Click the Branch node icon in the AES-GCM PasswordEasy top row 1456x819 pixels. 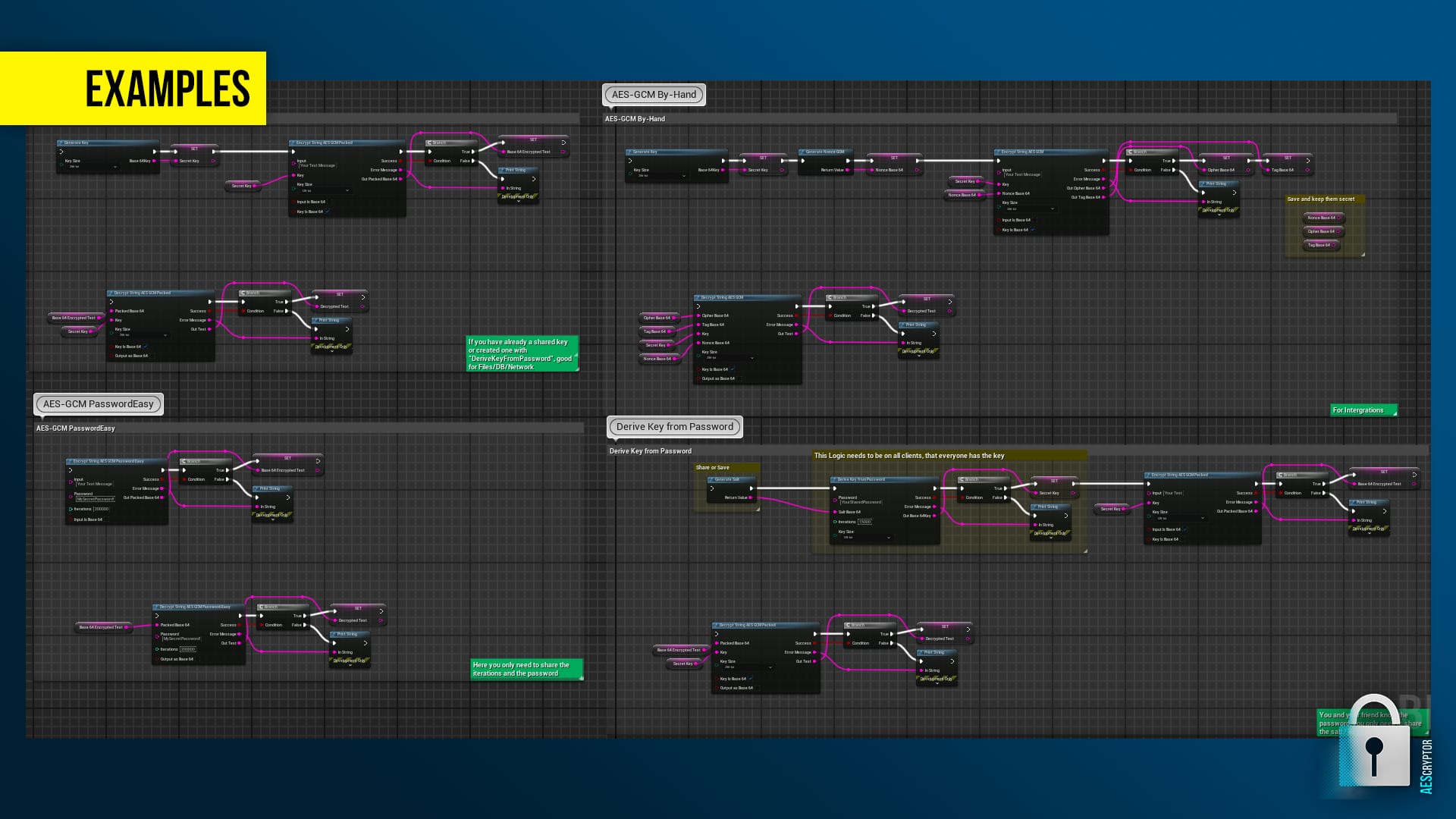pos(184,461)
